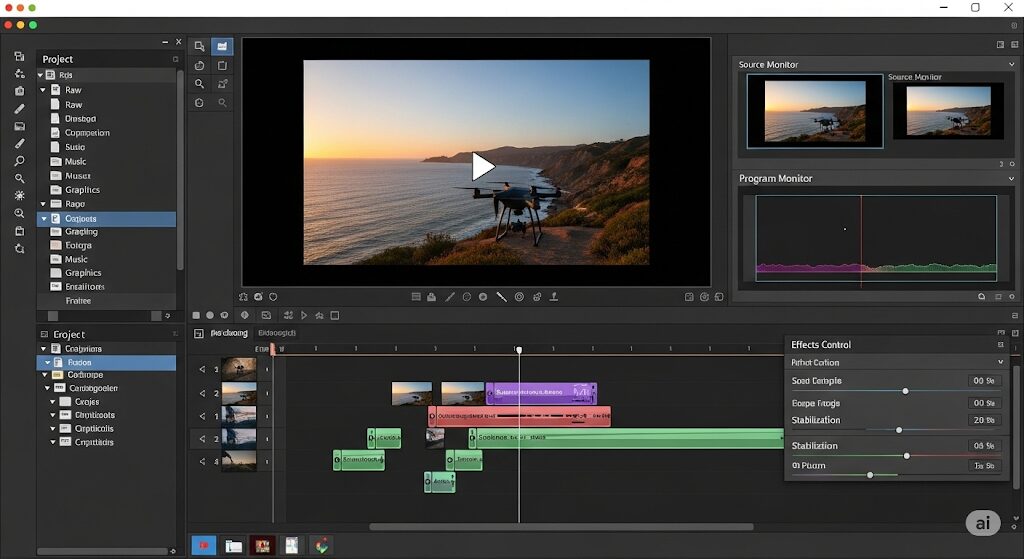Screen dimensions: 1024x559
Task: Click the play triangle in the timeline toolbar
Action: [x=304, y=315]
